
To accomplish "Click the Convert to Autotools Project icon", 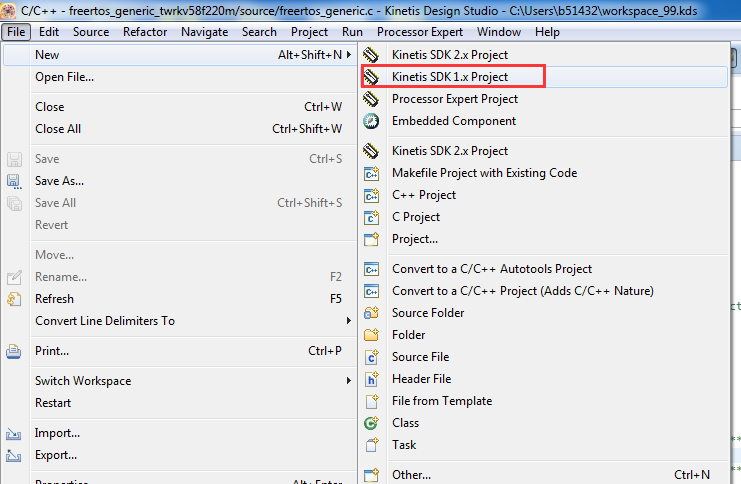I will click(x=371, y=269).
